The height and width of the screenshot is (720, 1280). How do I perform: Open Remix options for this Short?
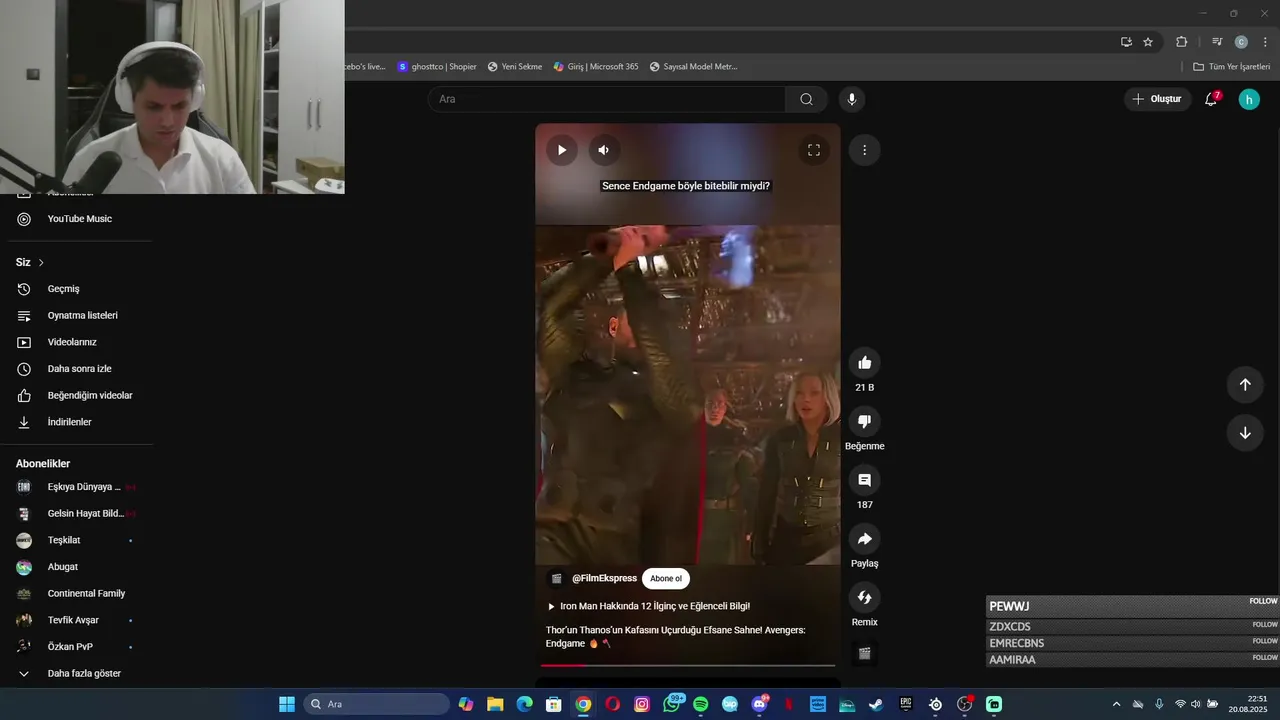(x=865, y=597)
